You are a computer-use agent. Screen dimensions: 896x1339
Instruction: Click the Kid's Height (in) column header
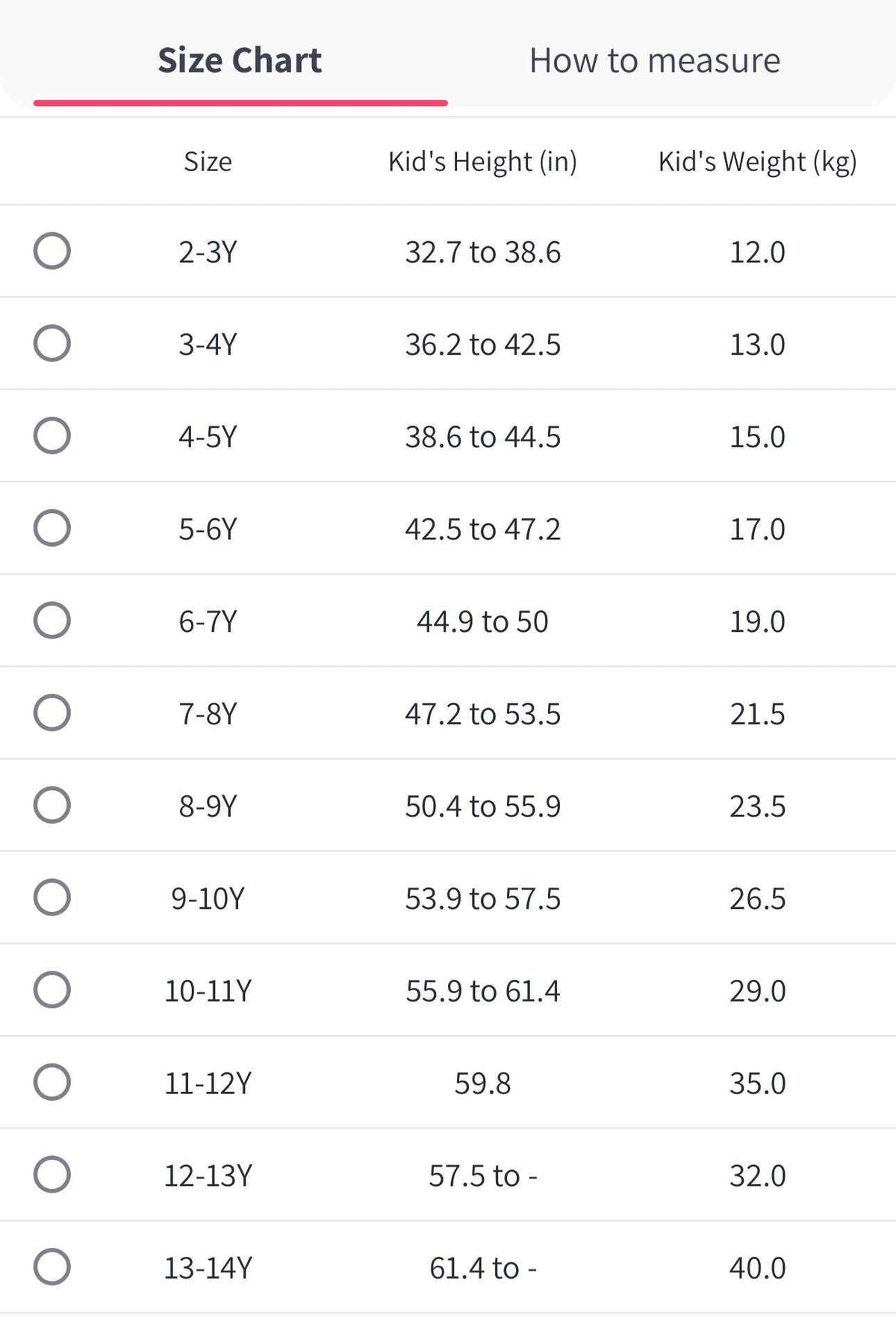(x=482, y=161)
